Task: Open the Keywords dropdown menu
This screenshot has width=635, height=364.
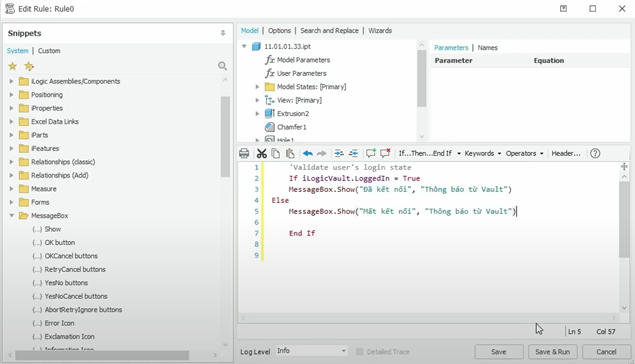Action: click(483, 153)
